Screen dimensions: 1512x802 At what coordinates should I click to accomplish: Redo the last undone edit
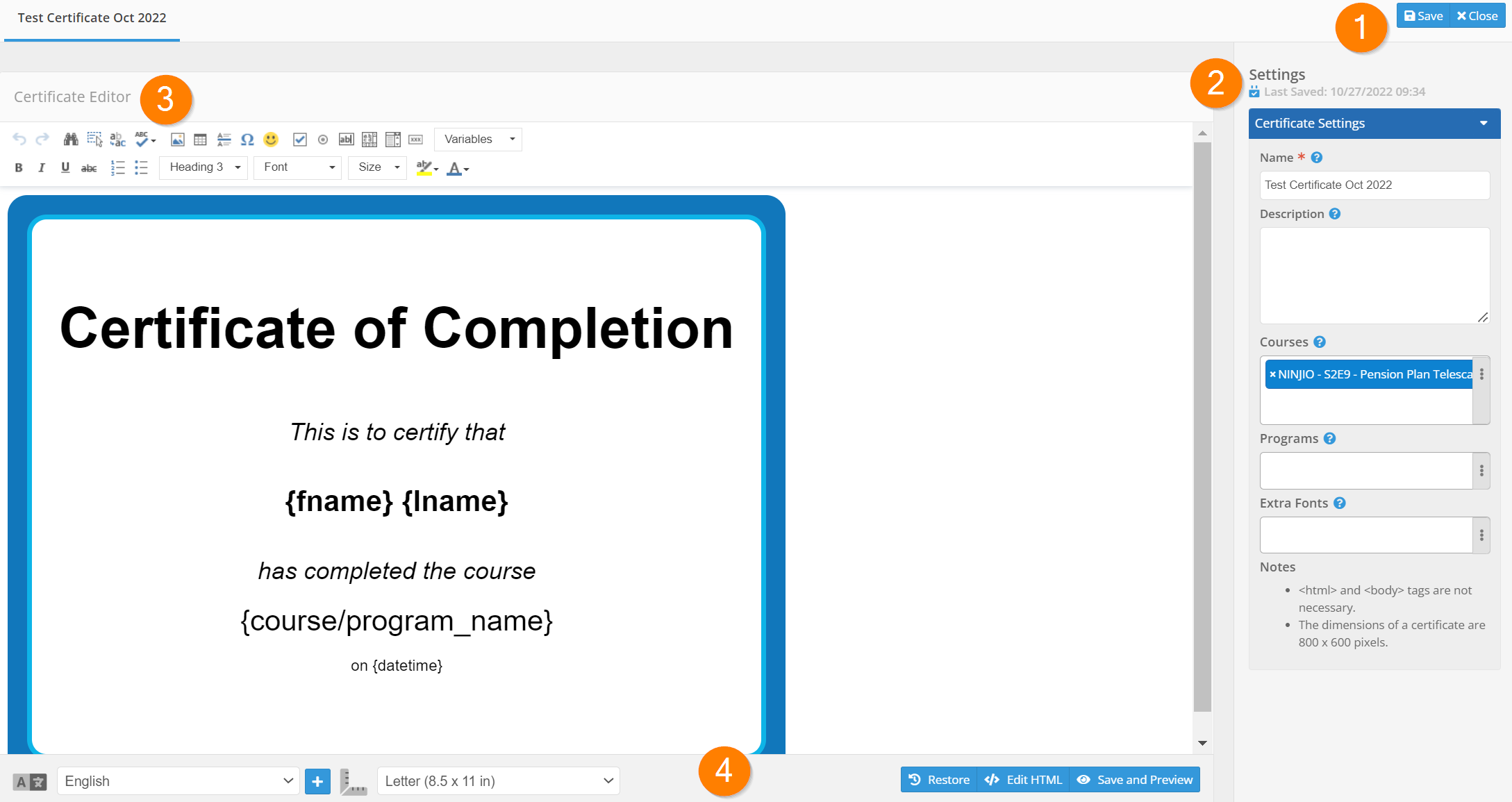click(x=42, y=140)
